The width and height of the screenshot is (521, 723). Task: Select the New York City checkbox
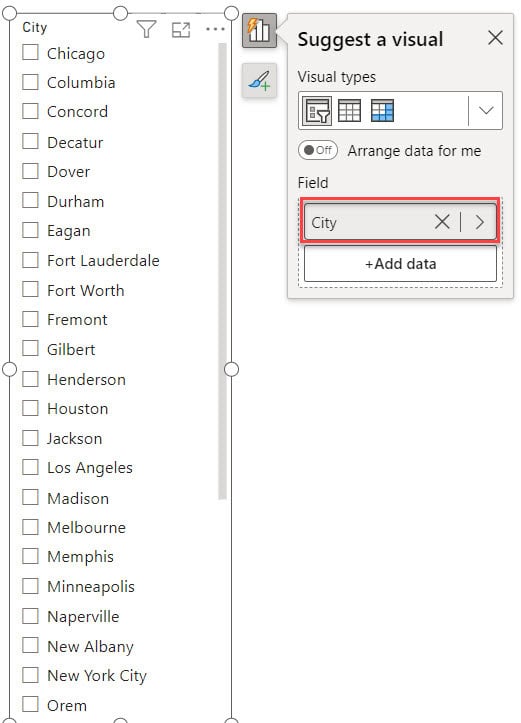click(x=30, y=675)
